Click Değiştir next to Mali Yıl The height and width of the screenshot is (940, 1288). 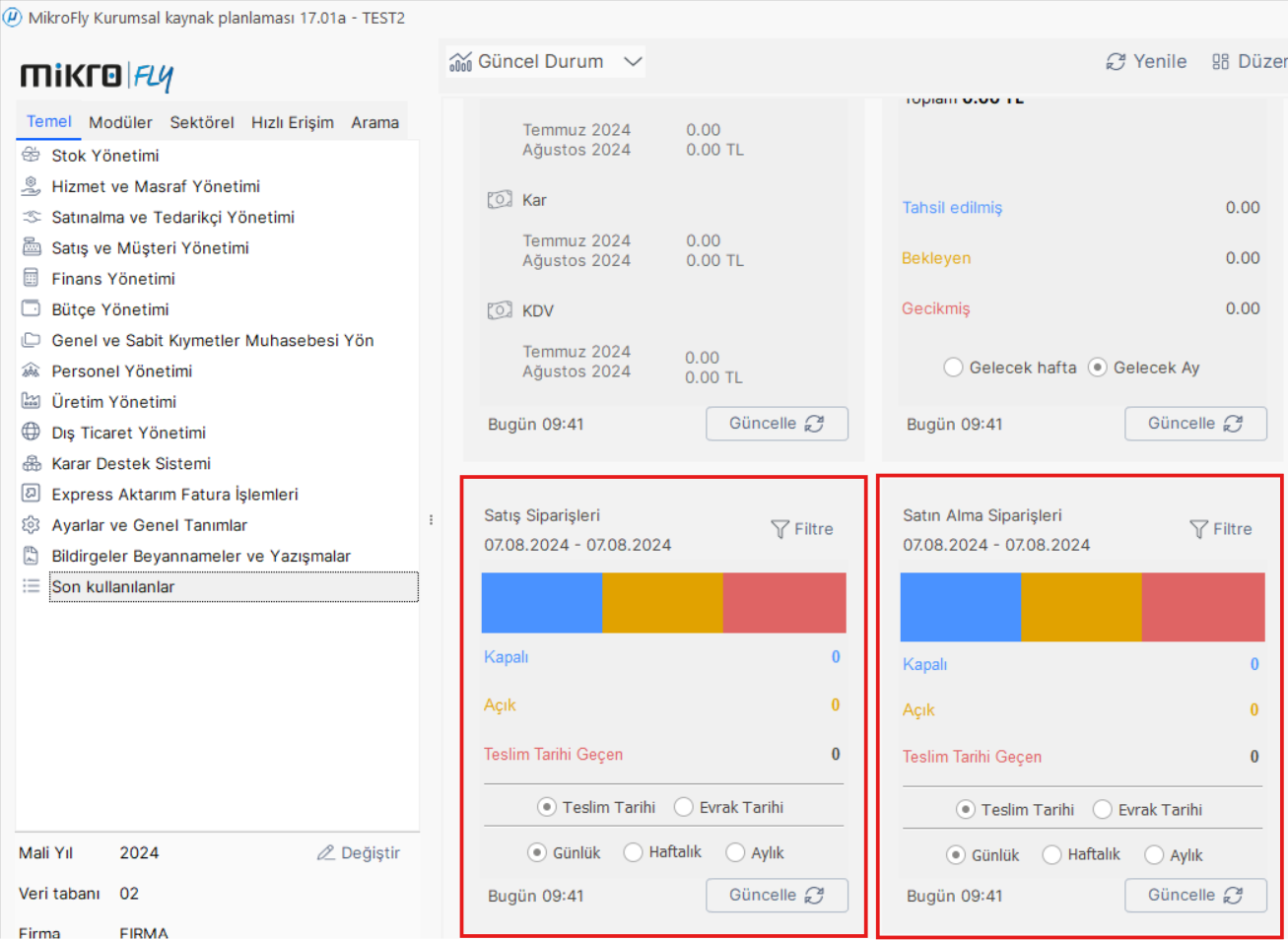[360, 853]
